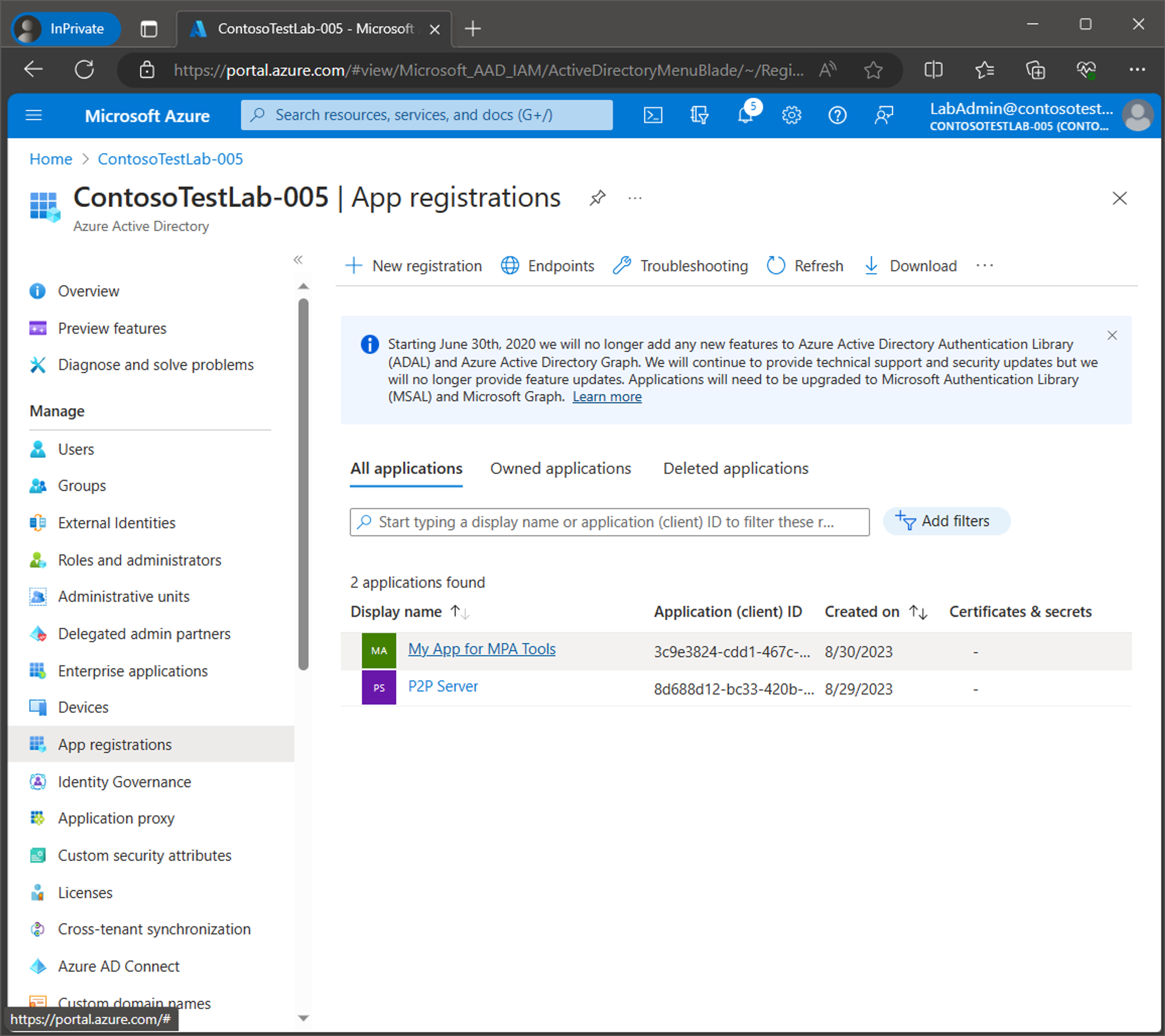Select client ID 3c9e3824-cdd1-467c
This screenshot has height=1036, width=1165.
pyautogui.click(x=732, y=651)
